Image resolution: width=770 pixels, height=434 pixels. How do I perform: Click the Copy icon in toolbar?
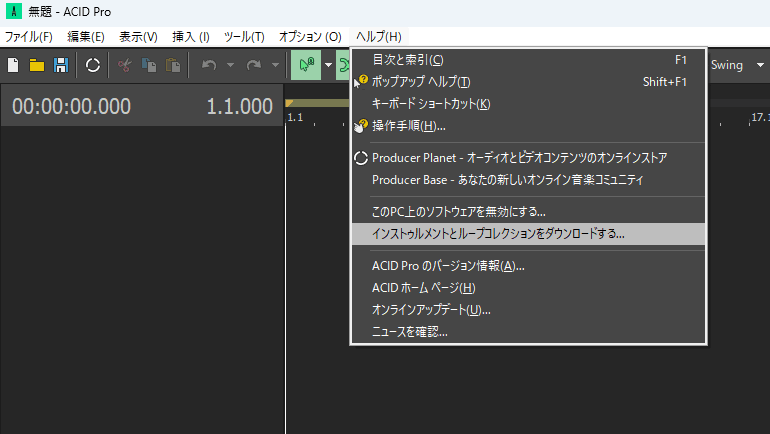coord(149,65)
